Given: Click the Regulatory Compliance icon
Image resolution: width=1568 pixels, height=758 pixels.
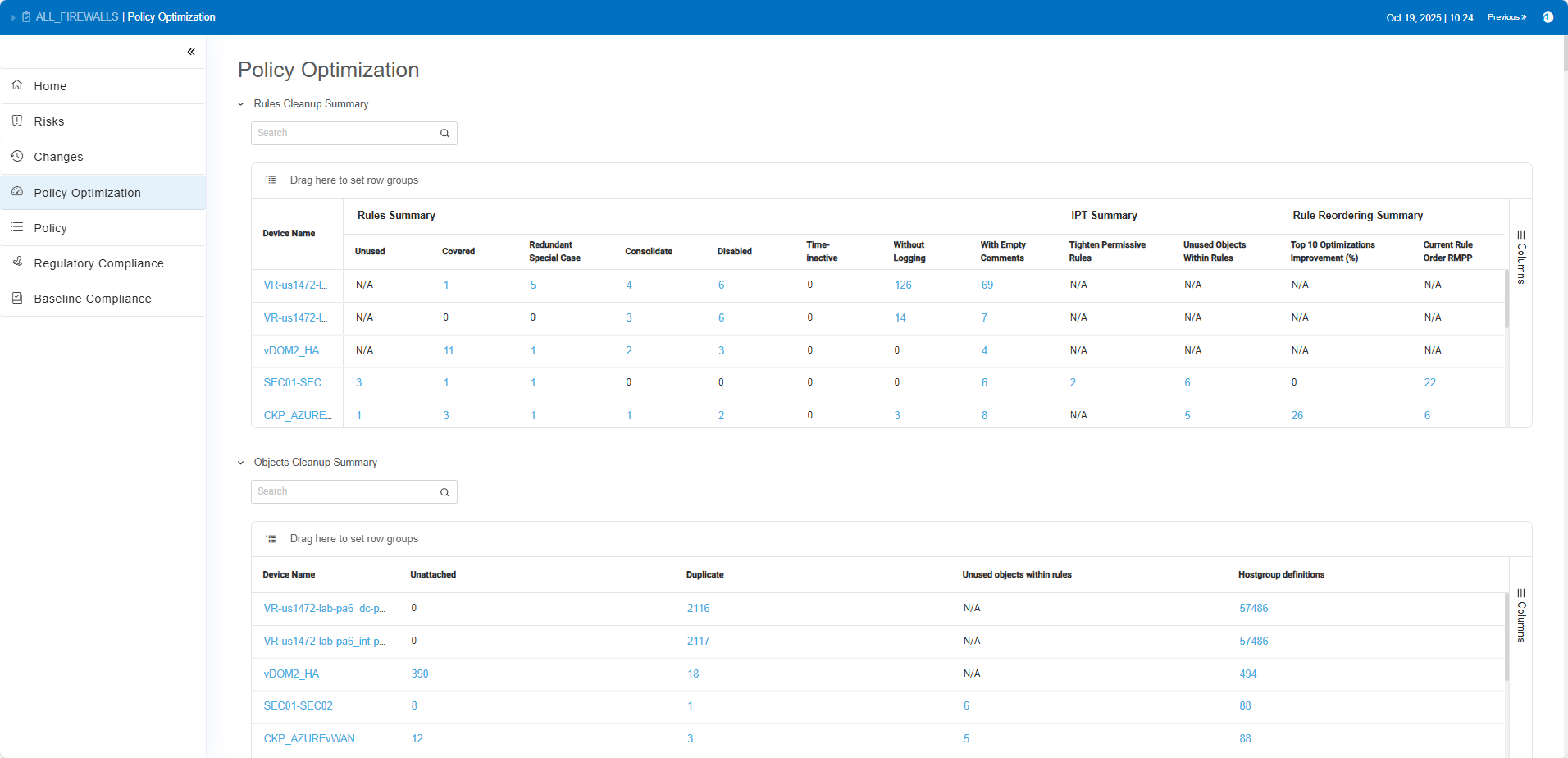Looking at the screenshot, I should 17,263.
